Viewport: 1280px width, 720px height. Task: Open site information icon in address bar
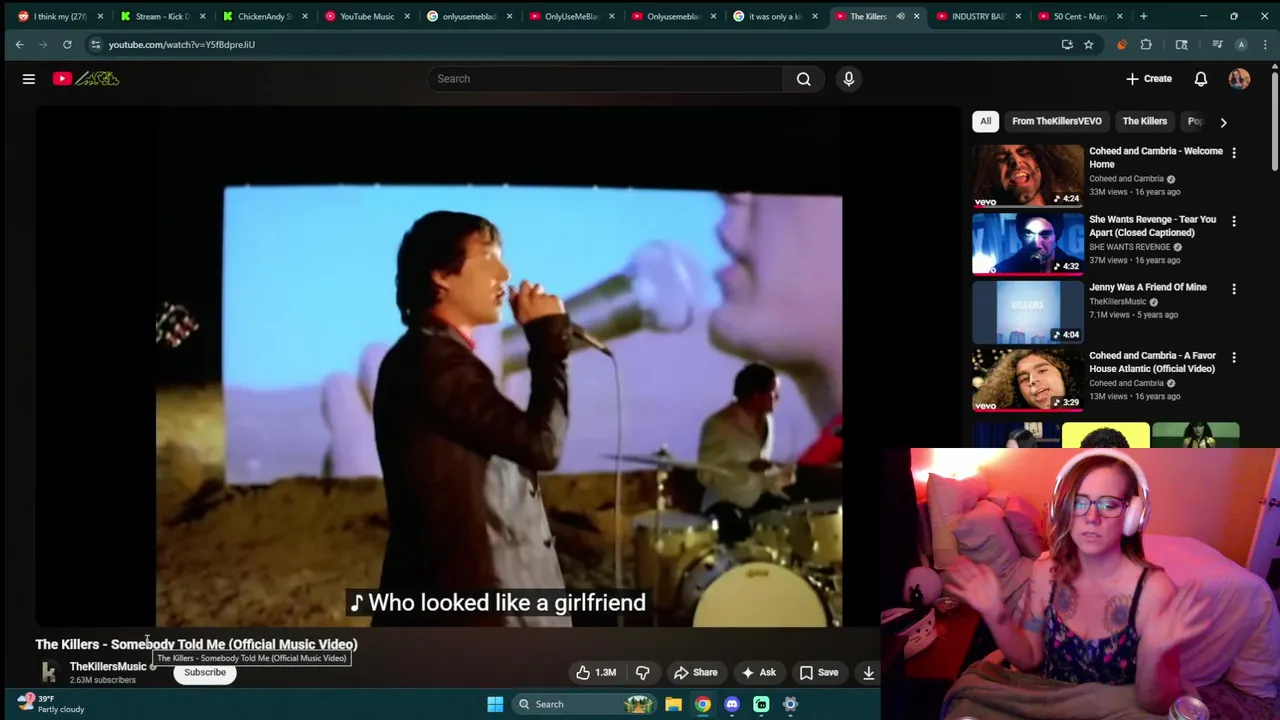pos(95,44)
